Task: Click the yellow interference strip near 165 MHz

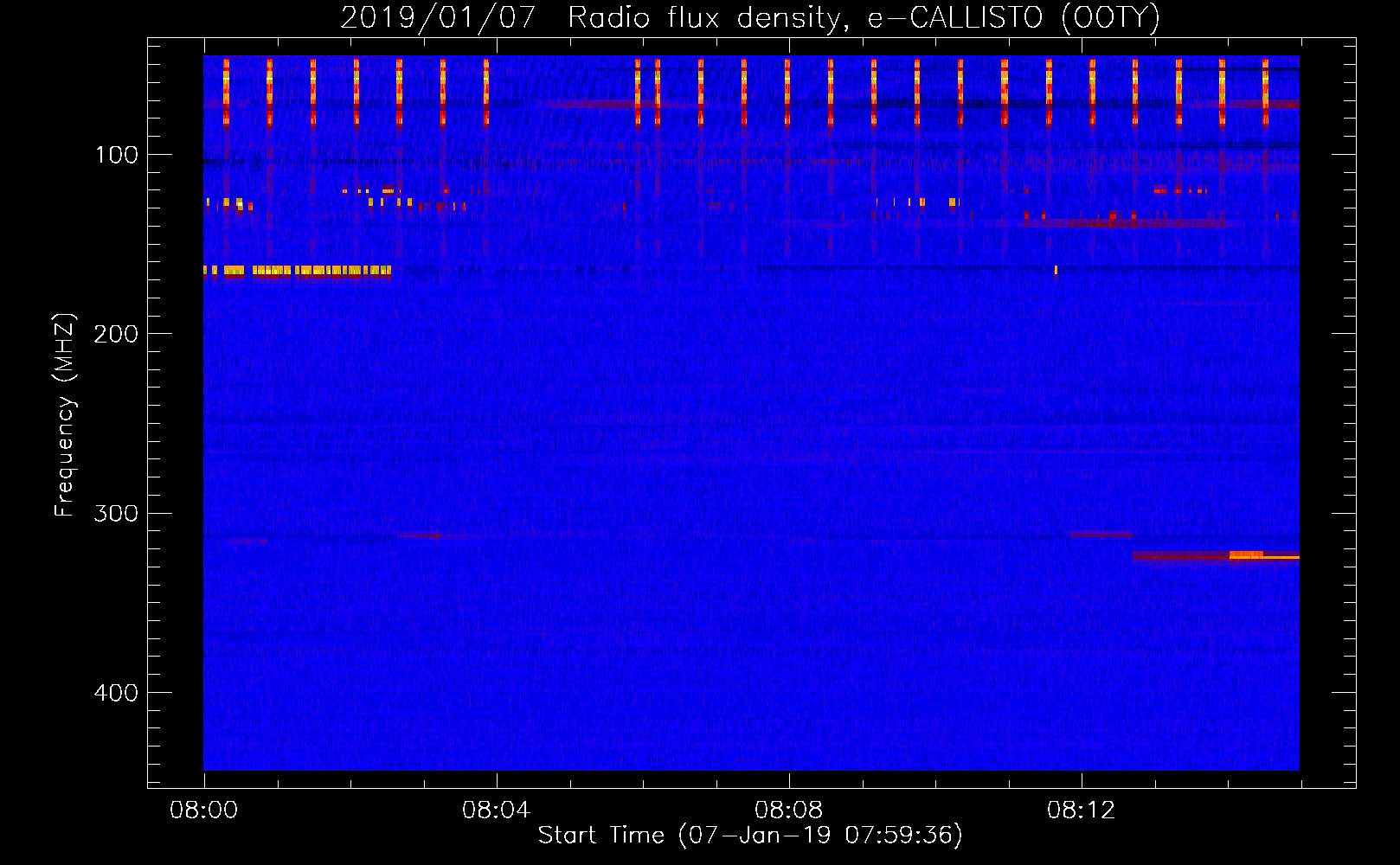Action: (x=297, y=271)
